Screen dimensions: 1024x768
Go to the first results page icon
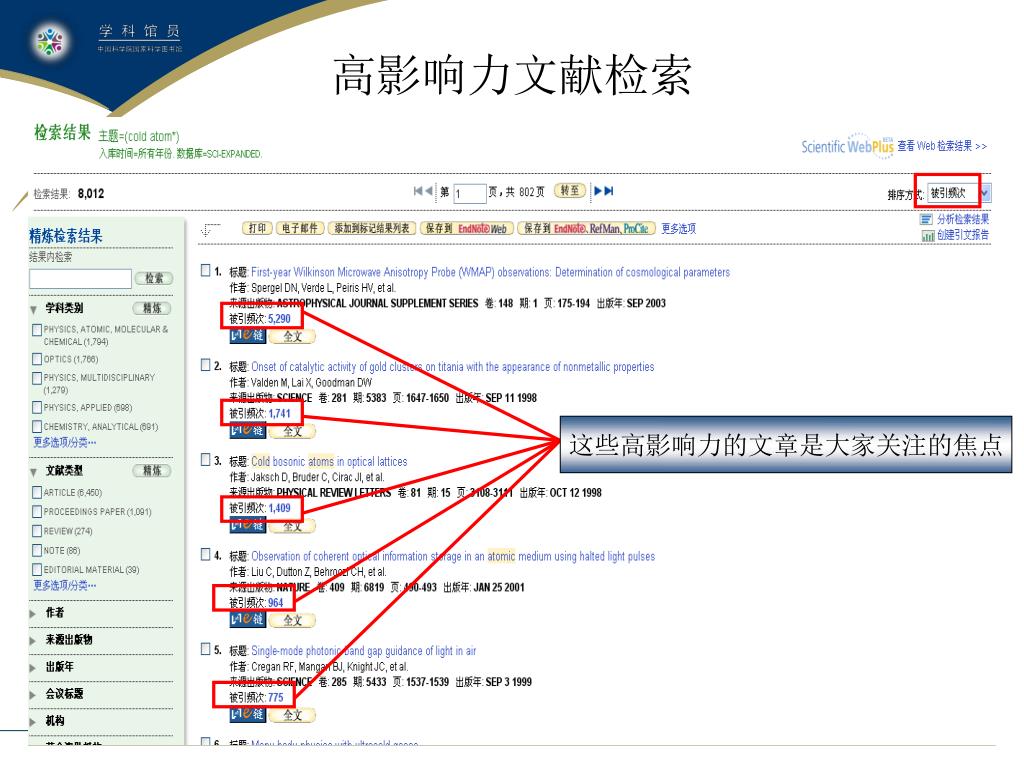point(418,191)
